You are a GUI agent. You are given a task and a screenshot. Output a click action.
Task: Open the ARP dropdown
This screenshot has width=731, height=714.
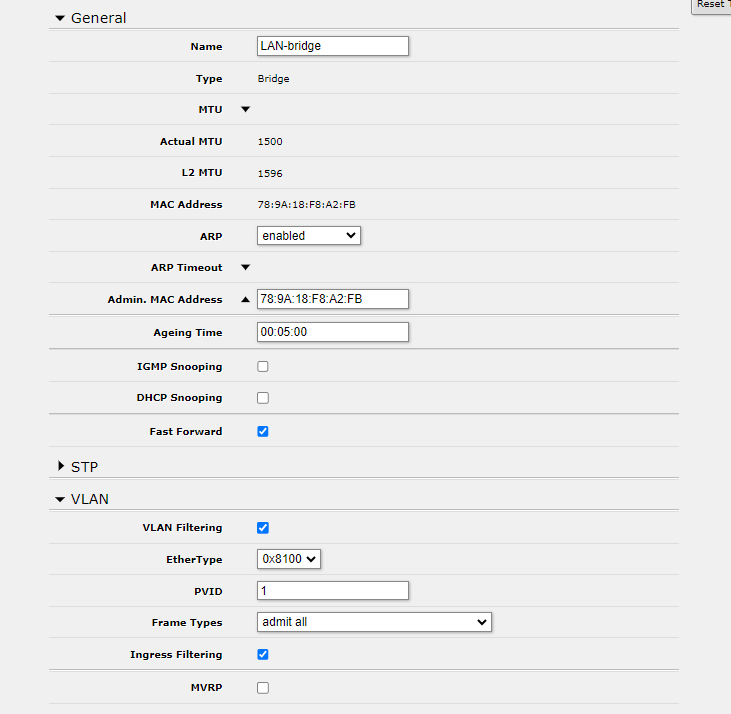(x=309, y=236)
